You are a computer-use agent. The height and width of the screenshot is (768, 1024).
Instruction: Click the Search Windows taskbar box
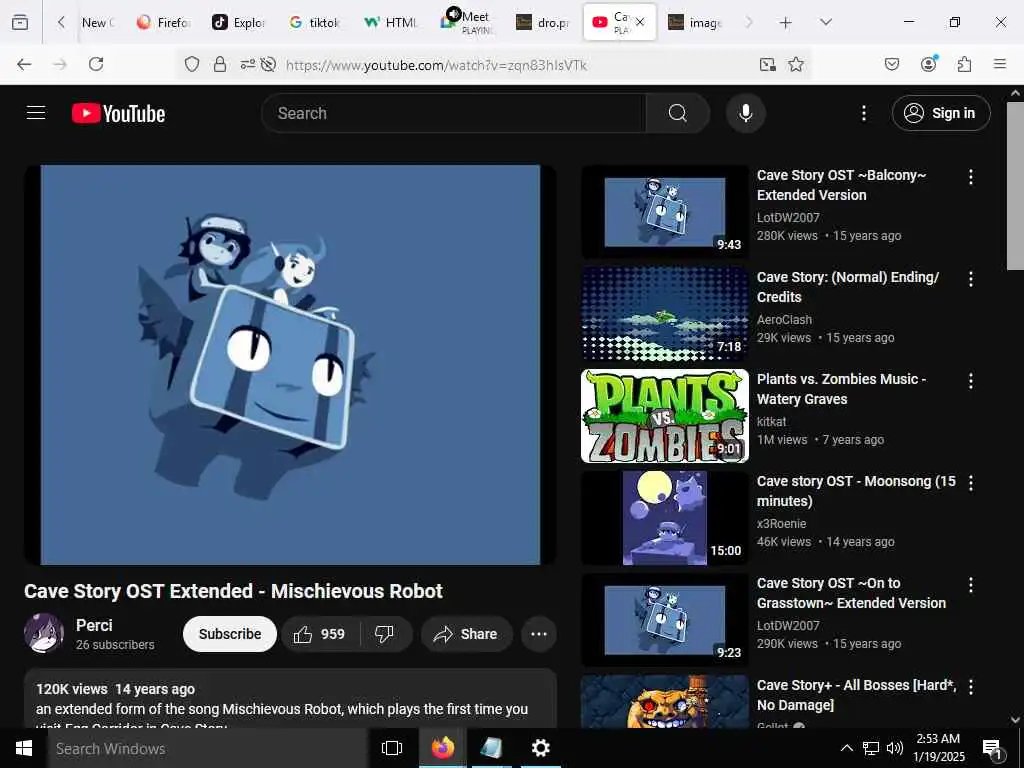point(208,748)
